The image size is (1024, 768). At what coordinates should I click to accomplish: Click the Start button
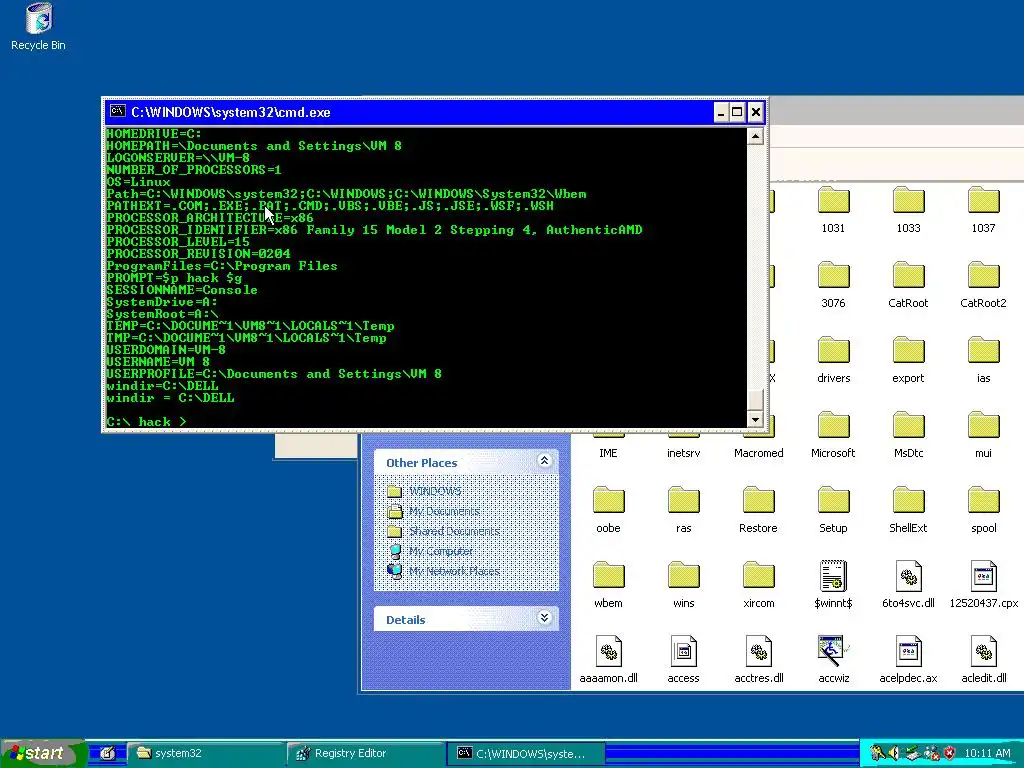click(x=43, y=753)
